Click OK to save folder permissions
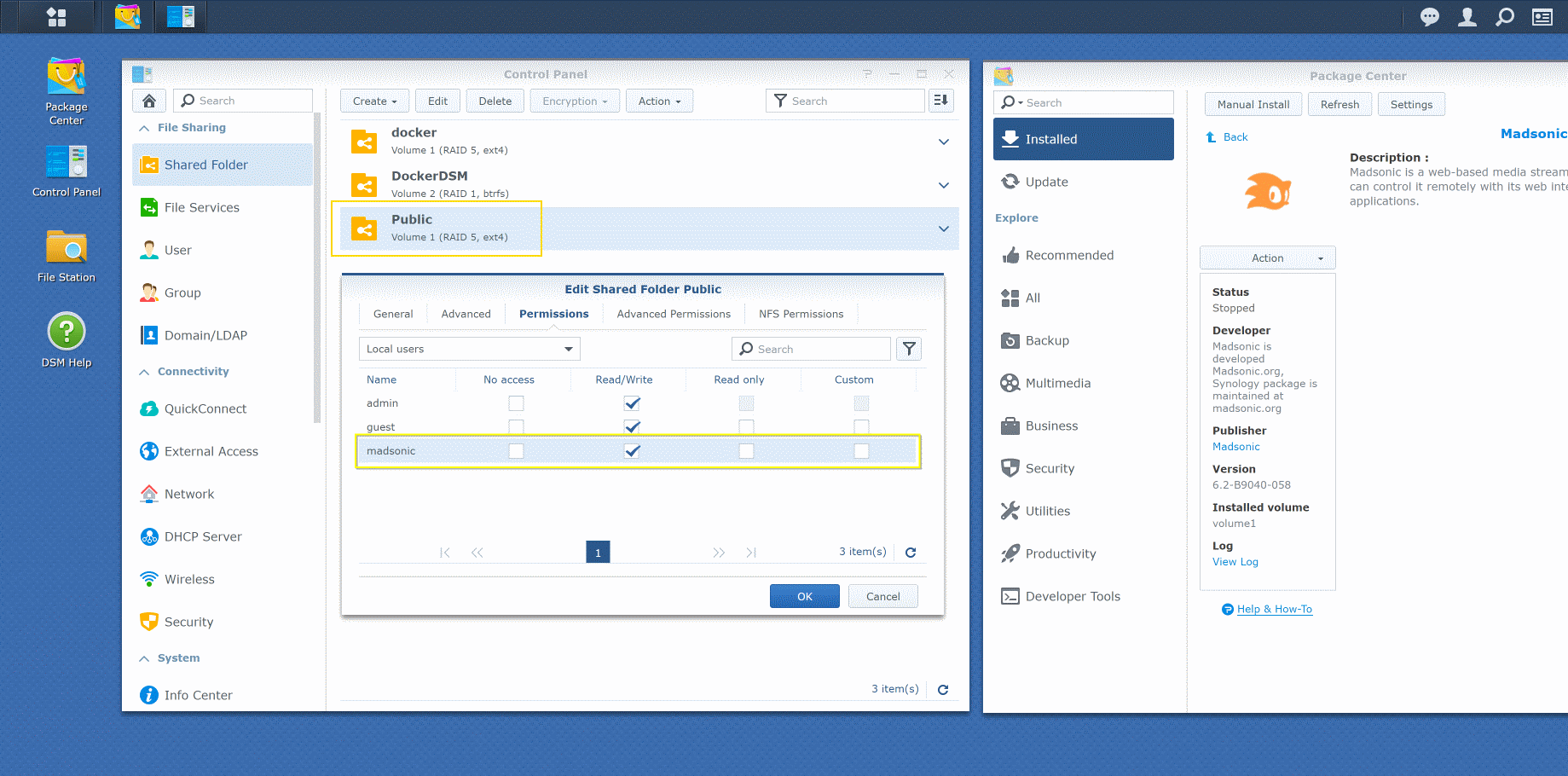The width and height of the screenshot is (1568, 776). [x=804, y=596]
